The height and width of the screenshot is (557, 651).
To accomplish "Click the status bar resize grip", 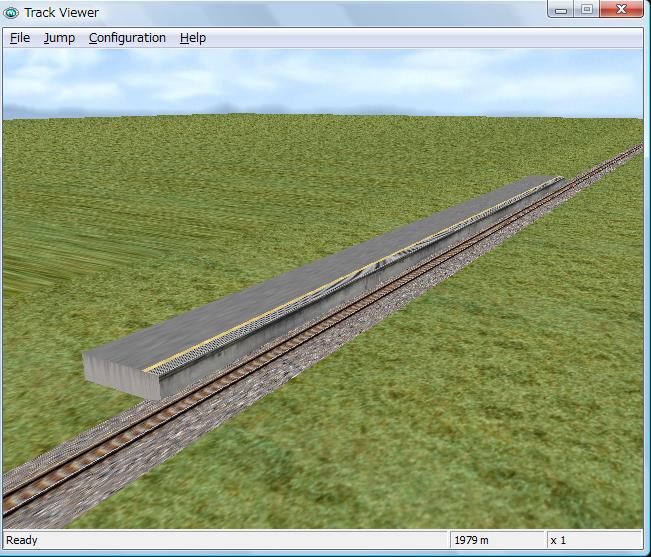I will point(640,546).
